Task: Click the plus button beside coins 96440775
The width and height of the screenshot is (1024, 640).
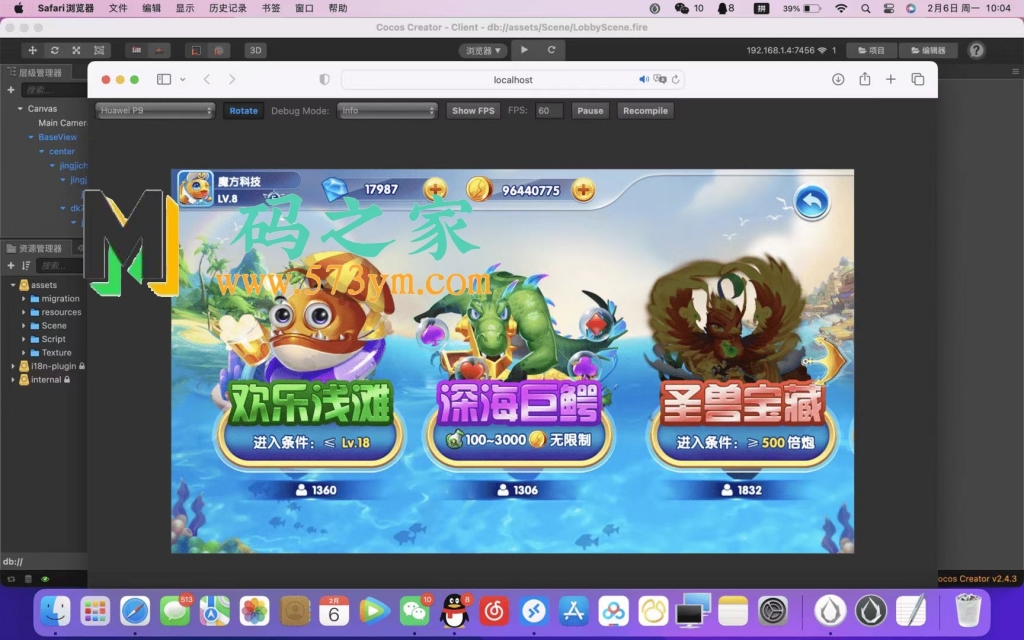Action: 583,190
